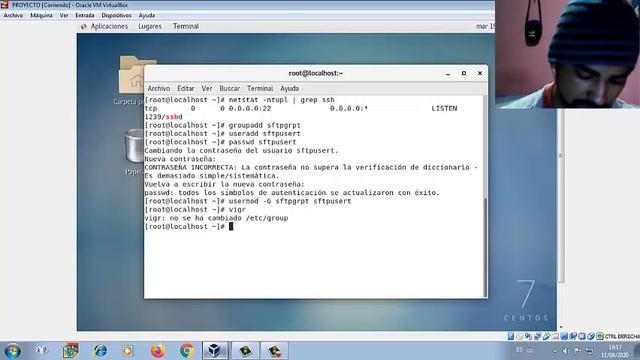Screen dimensions: 640x360
Task: Minimize the root@localhost terminal window
Action: [x=448, y=73]
